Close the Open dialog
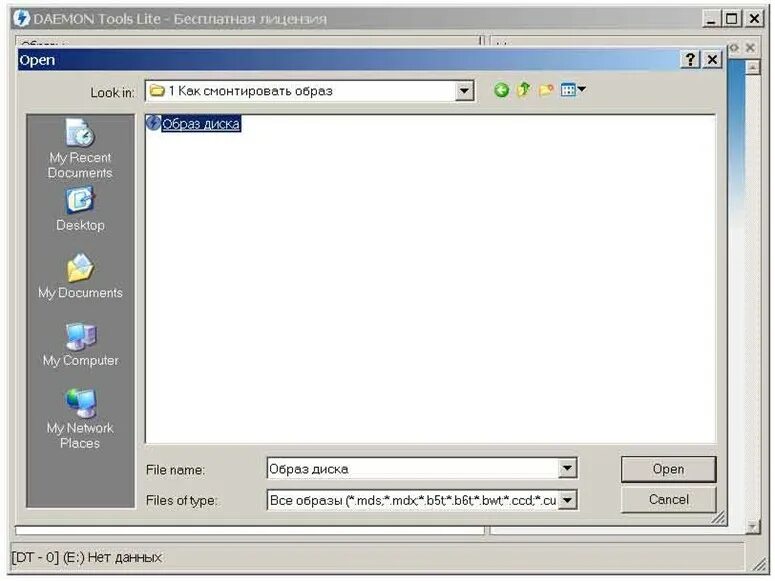The height and width of the screenshot is (581, 775). [x=712, y=60]
